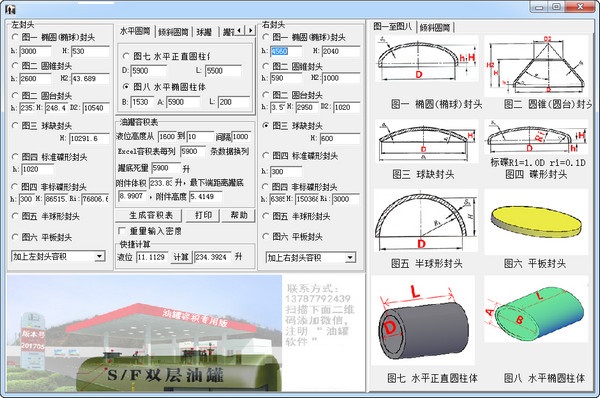This screenshot has height=398, width=600.
Task: Select right head 图三 球缺封头 radio
Action: point(266,125)
